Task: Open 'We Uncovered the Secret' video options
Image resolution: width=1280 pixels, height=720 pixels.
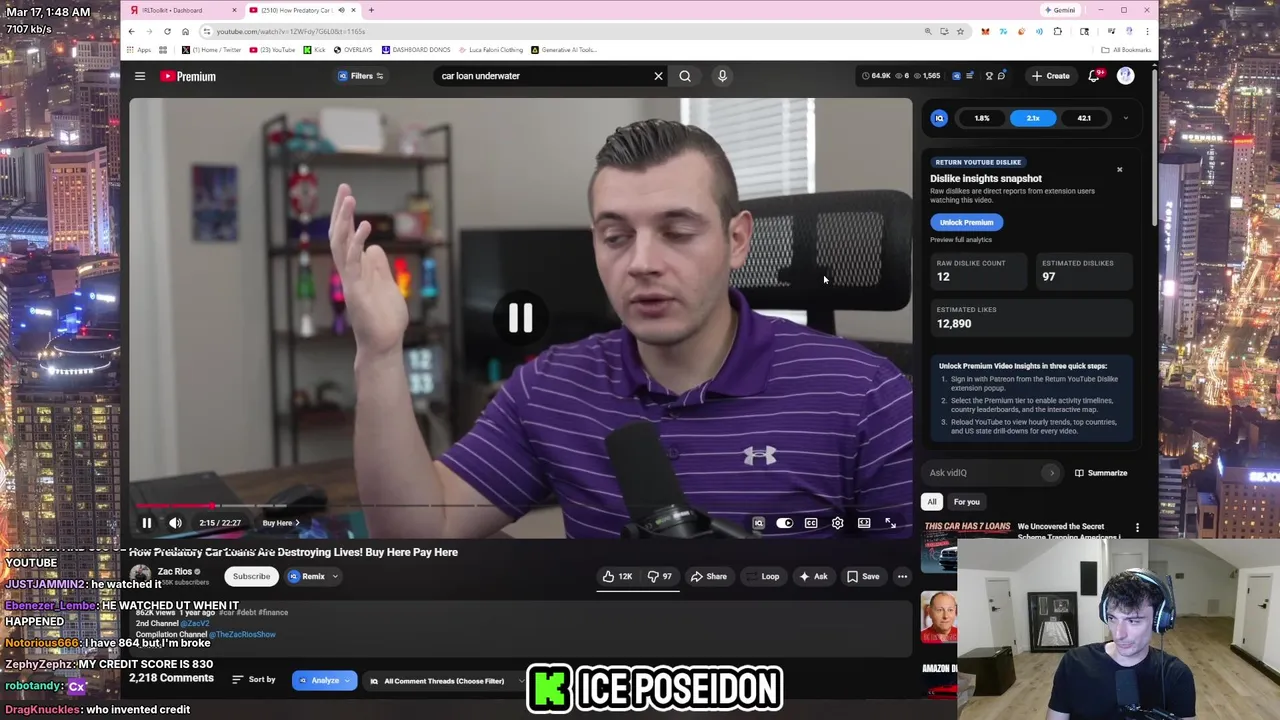Action: pyautogui.click(x=1137, y=527)
